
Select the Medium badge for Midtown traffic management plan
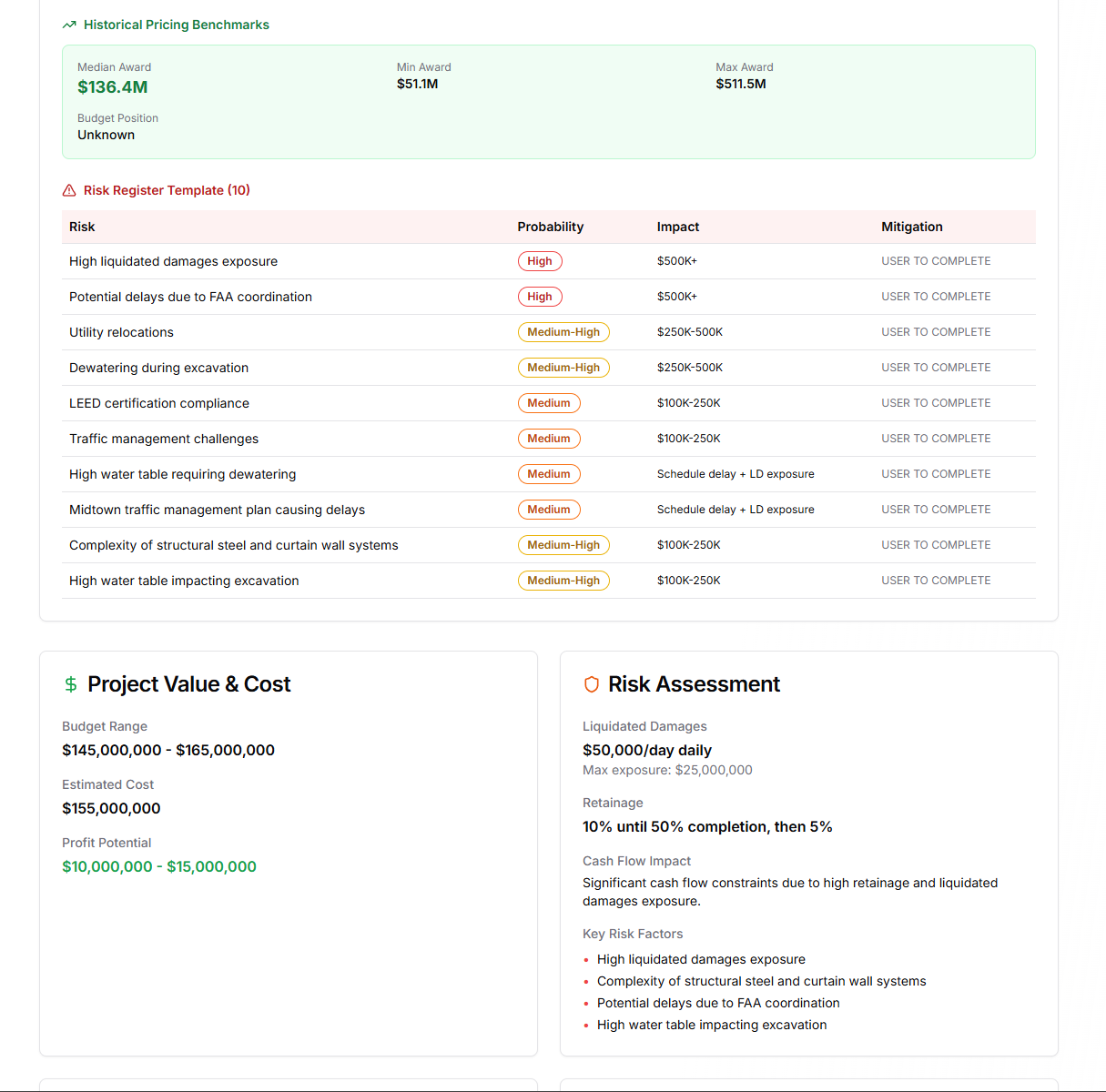[549, 509]
